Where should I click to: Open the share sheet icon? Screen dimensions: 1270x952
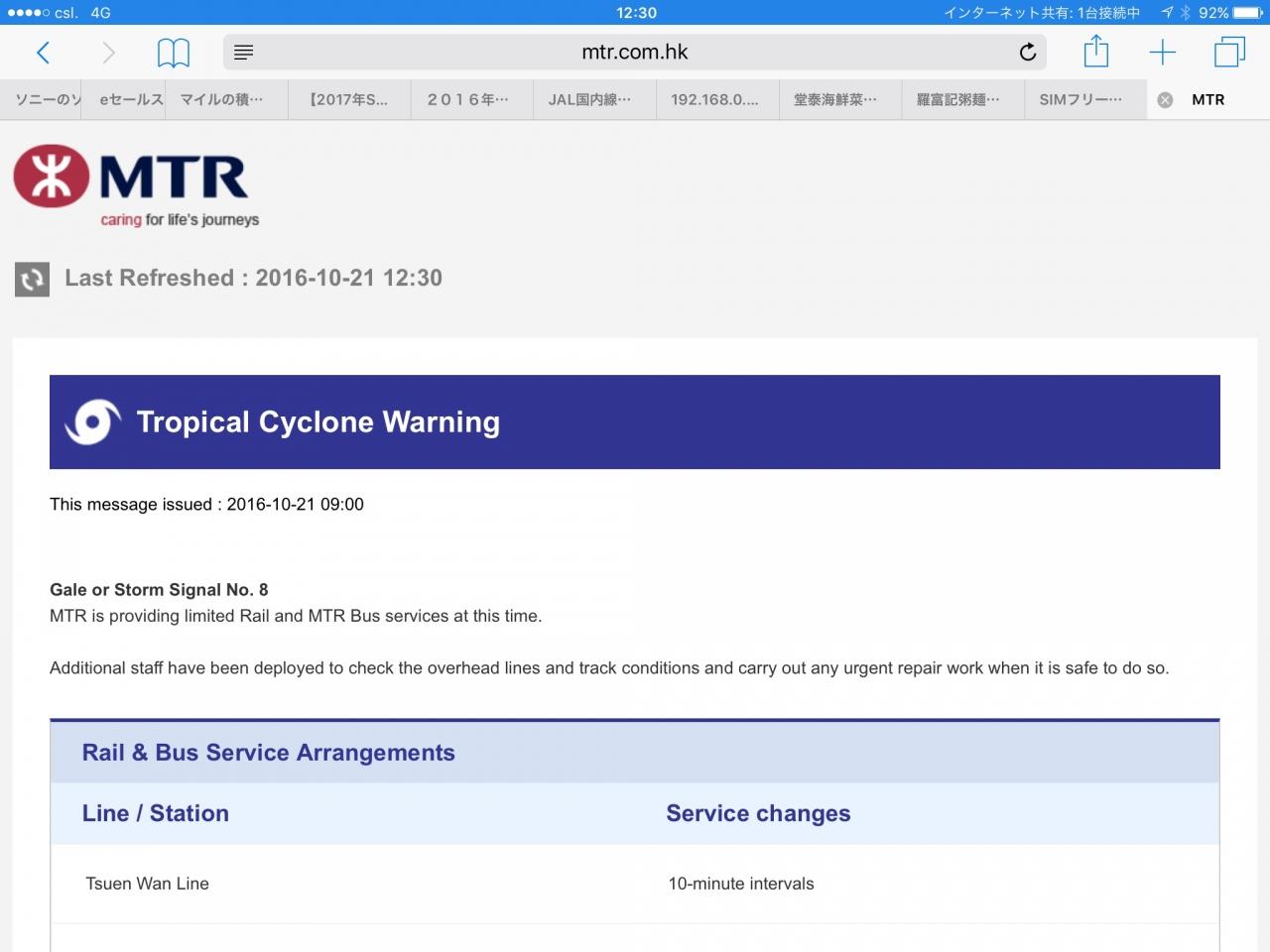[x=1096, y=51]
